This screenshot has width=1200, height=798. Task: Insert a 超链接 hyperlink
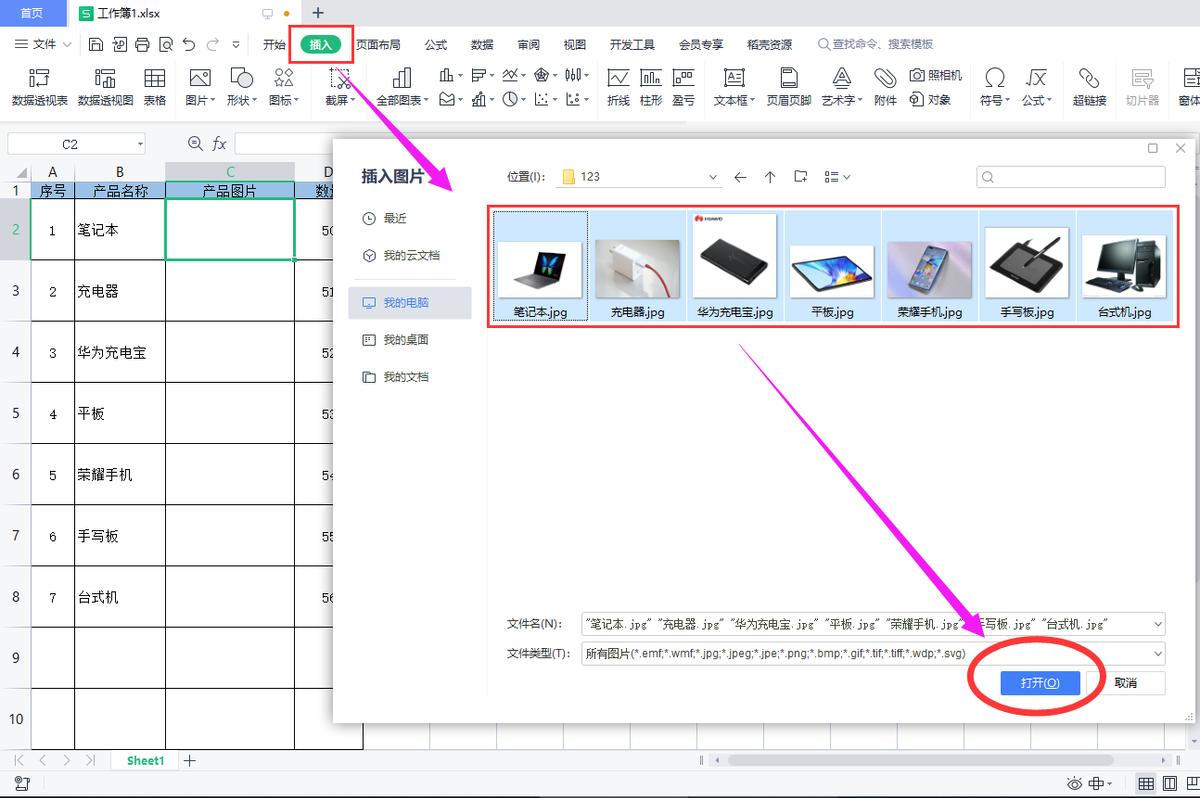click(x=1089, y=88)
